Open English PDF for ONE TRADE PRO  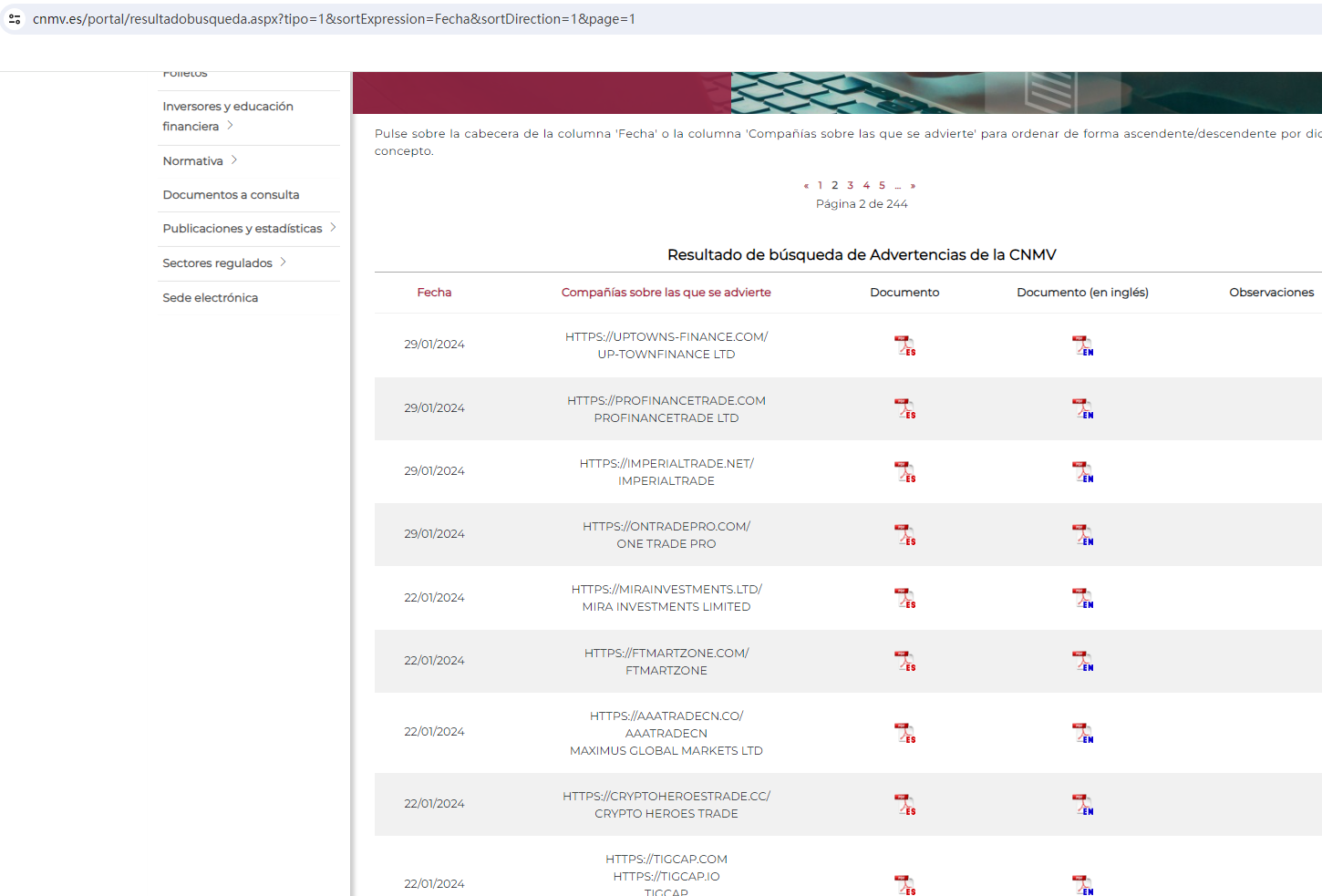point(1082,535)
